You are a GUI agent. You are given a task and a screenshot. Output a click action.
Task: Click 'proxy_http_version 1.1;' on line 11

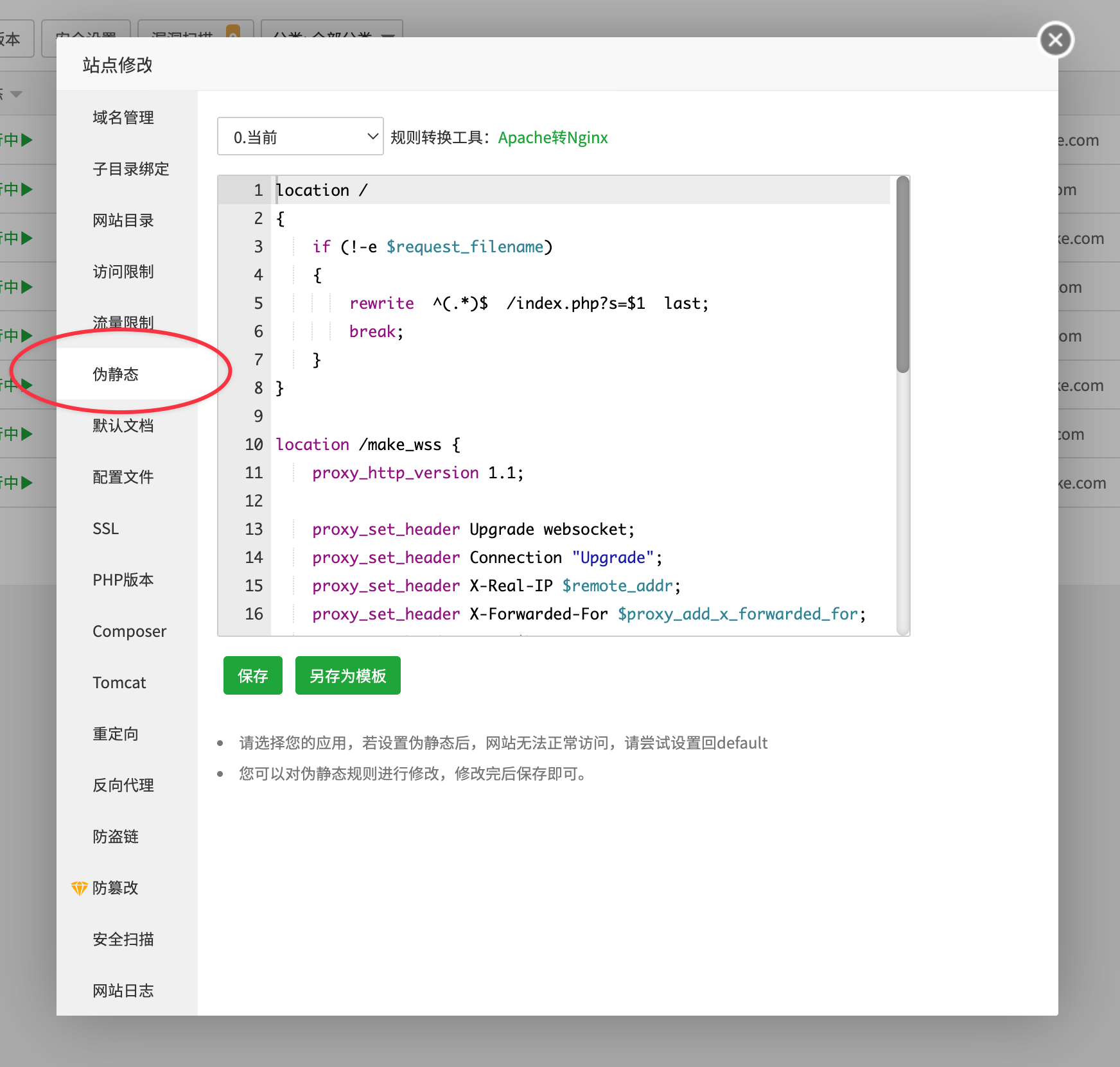pos(418,473)
